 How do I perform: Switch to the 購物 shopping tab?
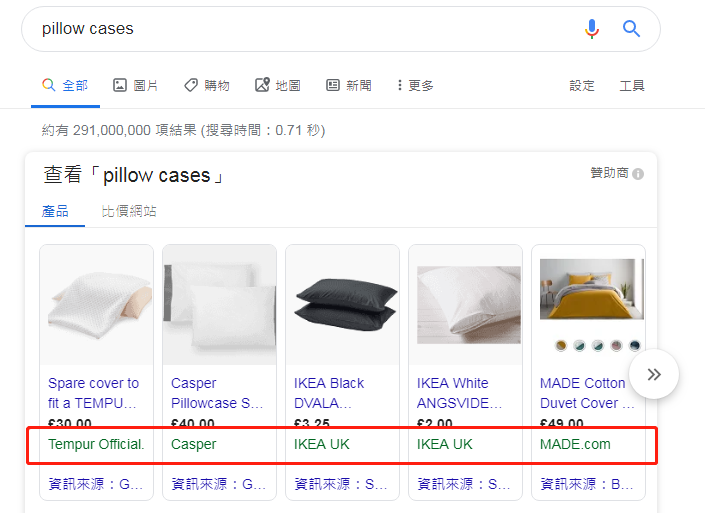[207, 86]
